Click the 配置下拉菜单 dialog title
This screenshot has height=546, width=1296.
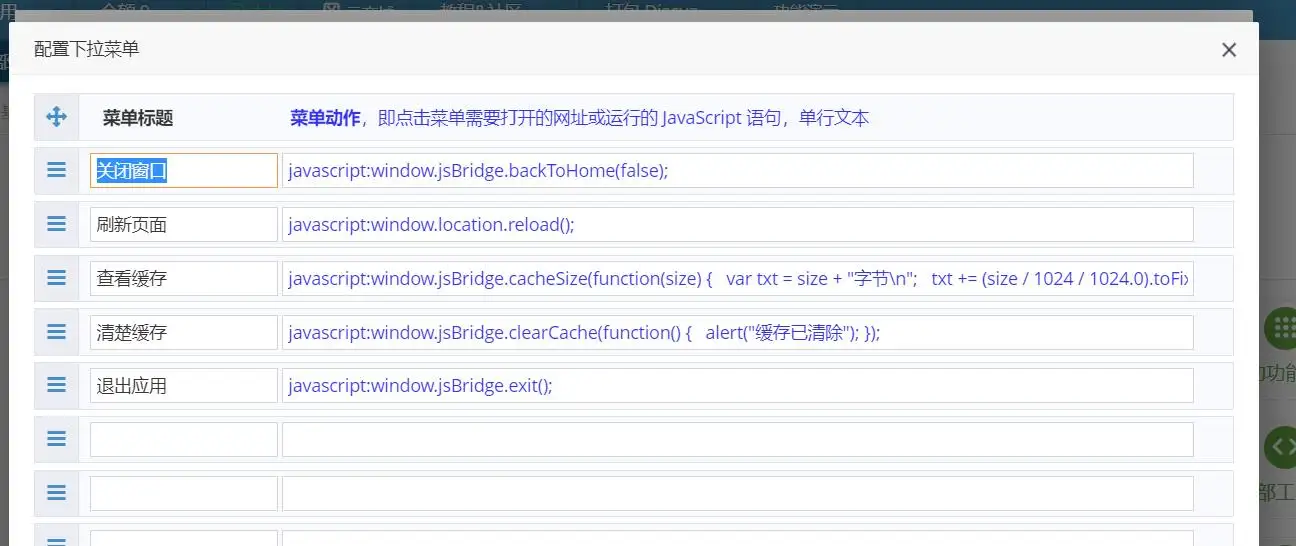pos(87,49)
